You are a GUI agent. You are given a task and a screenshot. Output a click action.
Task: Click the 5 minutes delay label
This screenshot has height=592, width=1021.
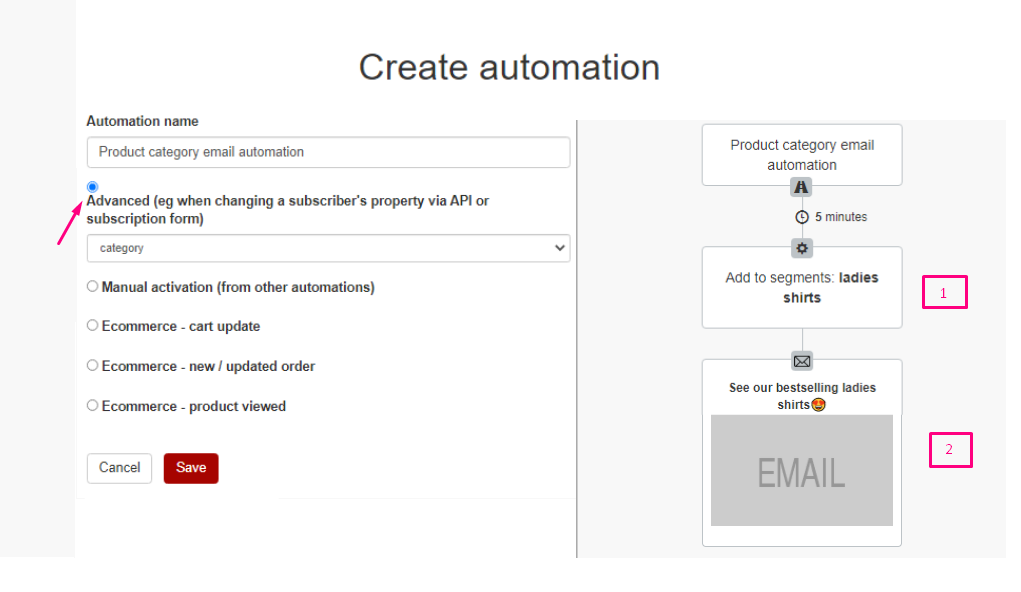(841, 217)
